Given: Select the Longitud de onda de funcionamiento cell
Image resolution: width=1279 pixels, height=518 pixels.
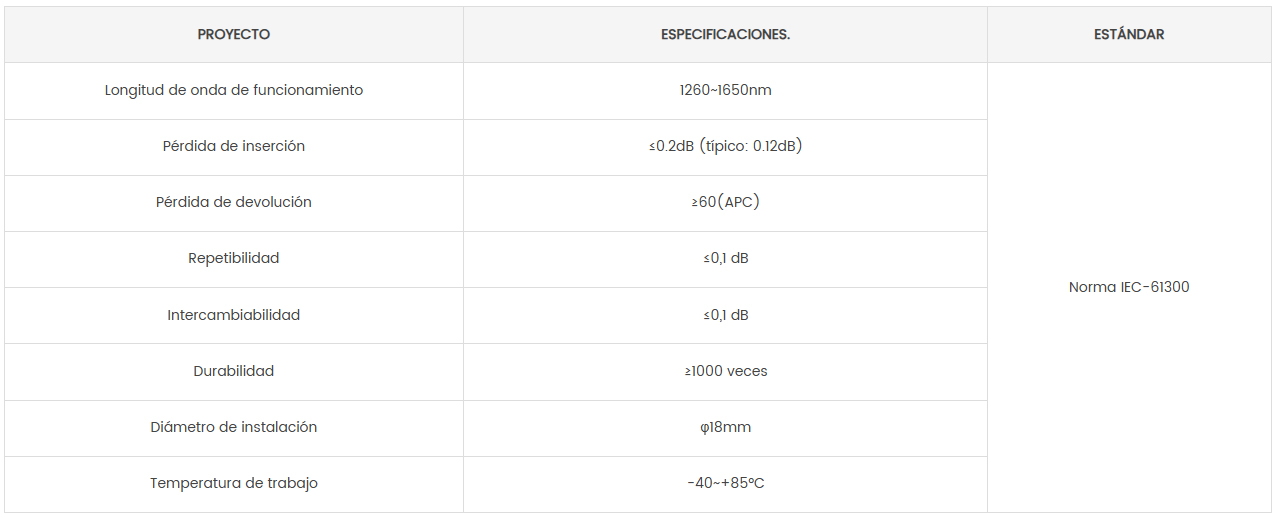Looking at the screenshot, I should 234,91.
